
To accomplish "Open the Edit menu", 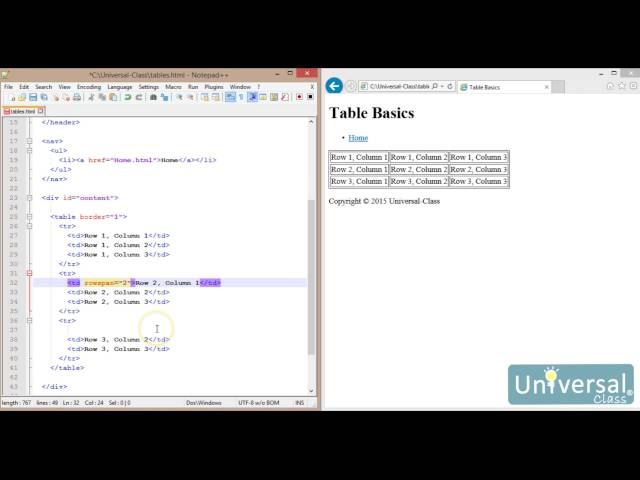I will [x=24, y=87].
